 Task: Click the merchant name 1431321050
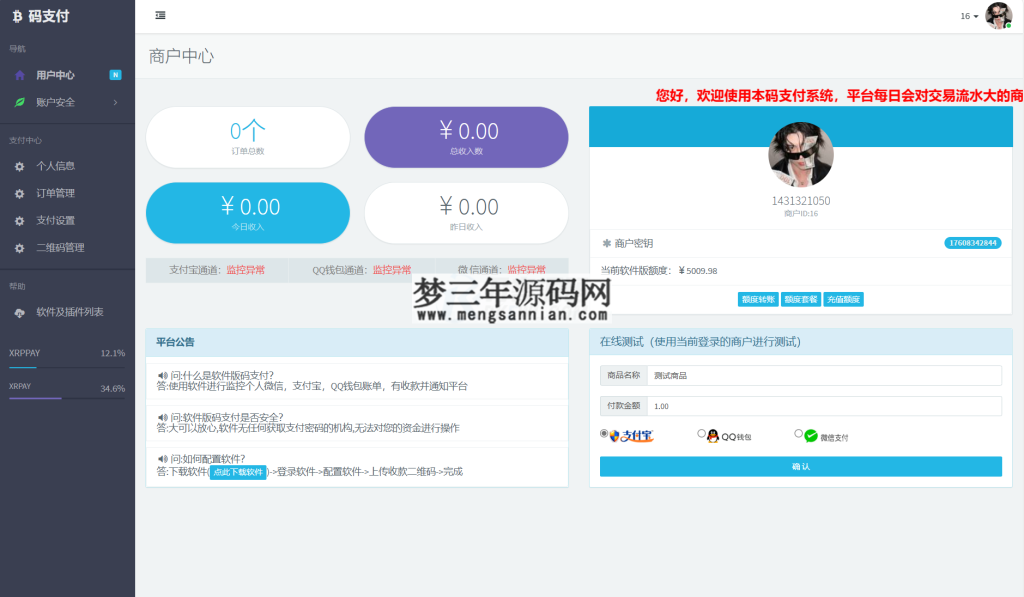[x=801, y=201]
